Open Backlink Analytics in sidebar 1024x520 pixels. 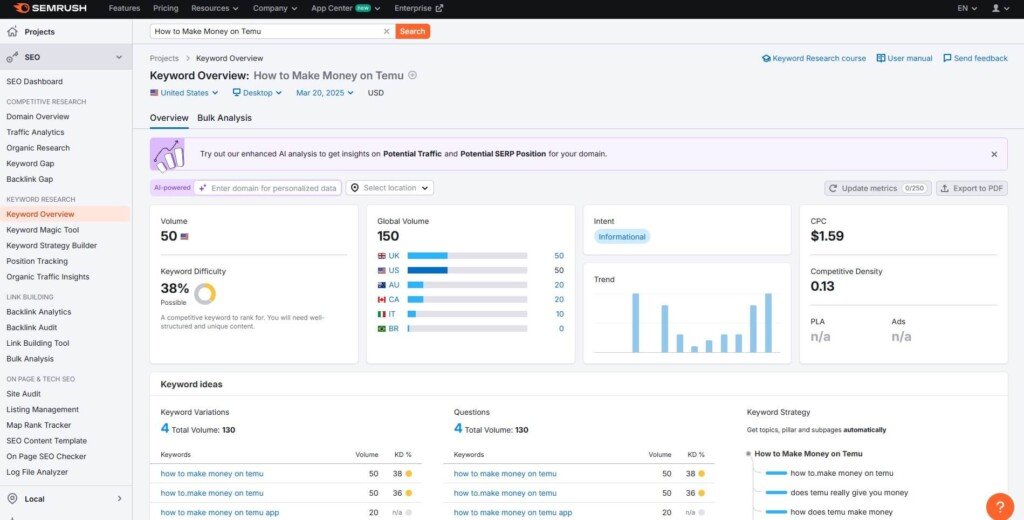pyautogui.click(x=39, y=312)
